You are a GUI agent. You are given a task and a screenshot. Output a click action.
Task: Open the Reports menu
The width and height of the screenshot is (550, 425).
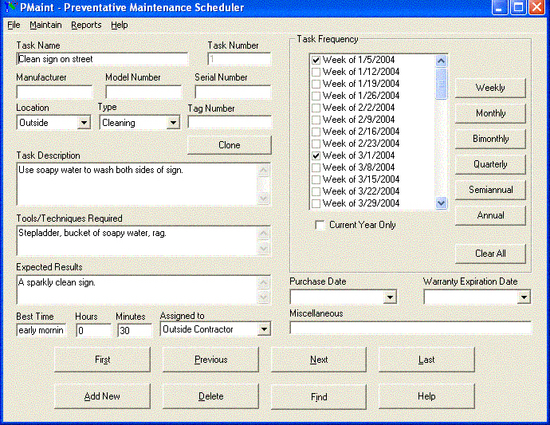[86, 25]
